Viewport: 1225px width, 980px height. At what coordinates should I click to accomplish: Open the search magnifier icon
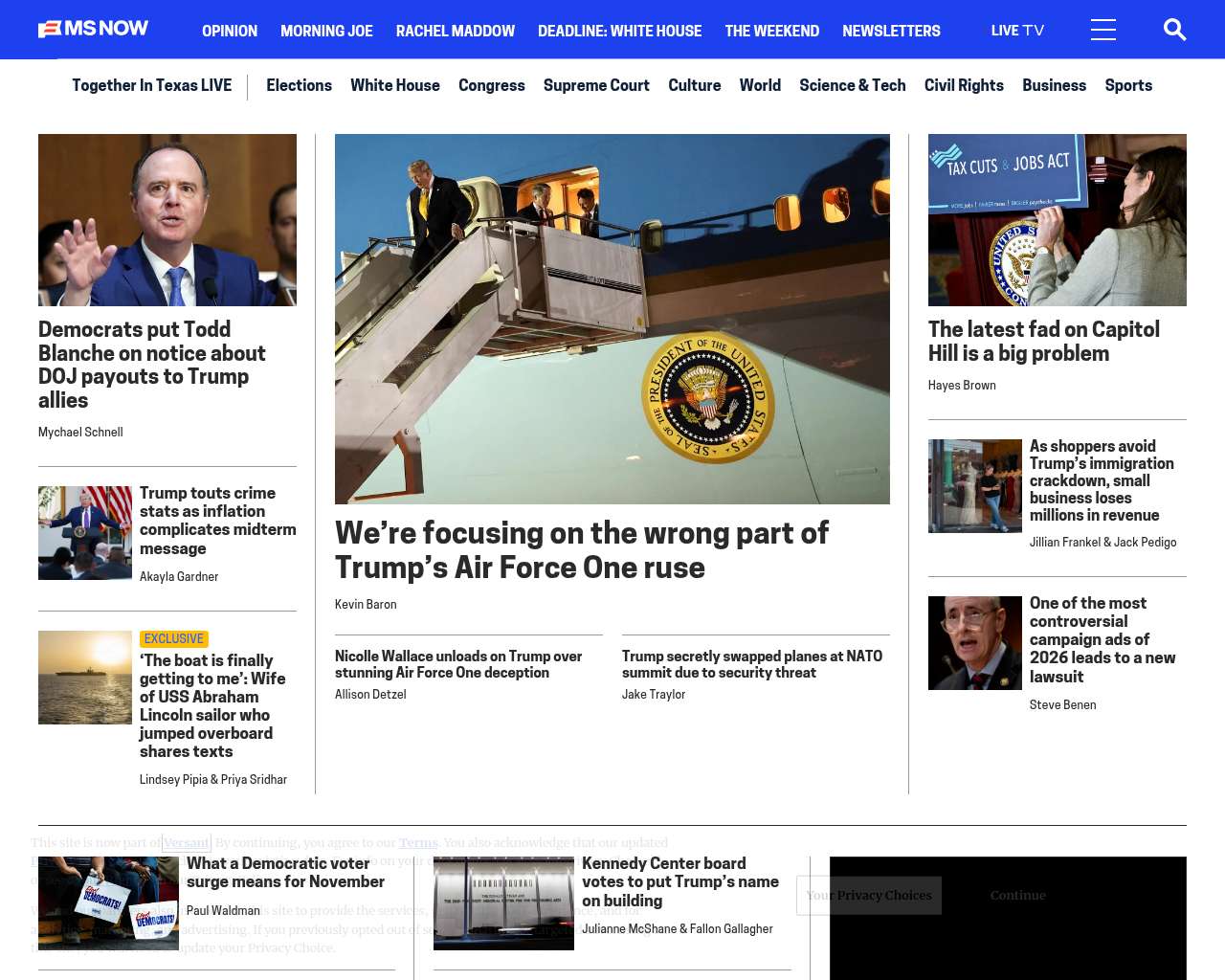tap(1174, 30)
